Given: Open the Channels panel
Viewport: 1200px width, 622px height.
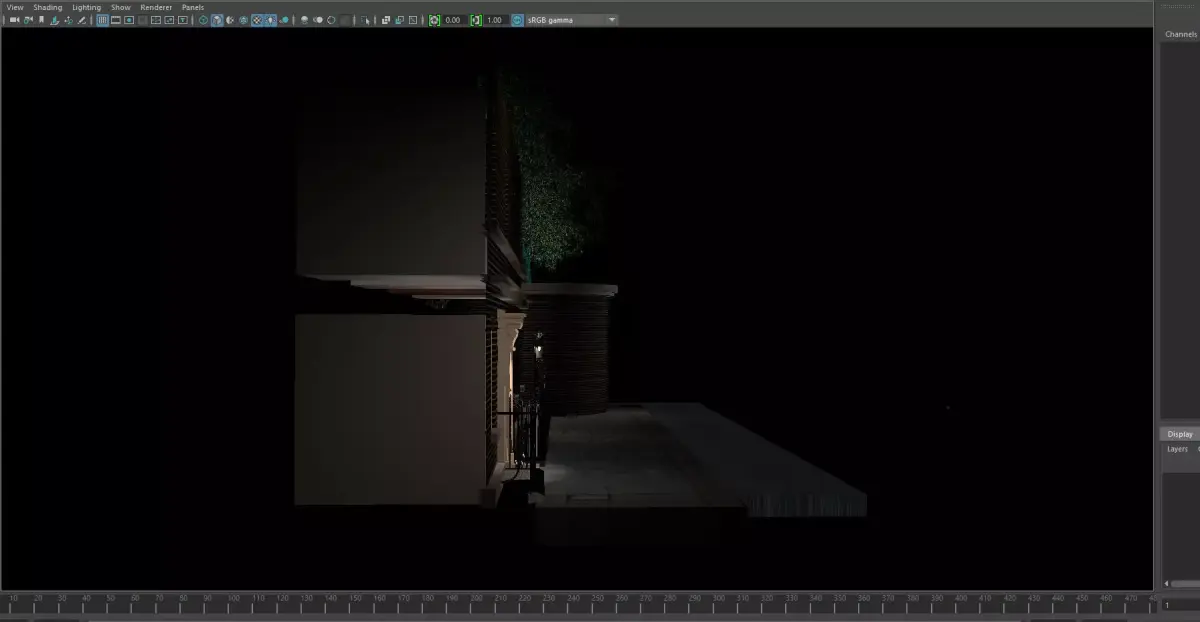Looking at the screenshot, I should [1180, 33].
